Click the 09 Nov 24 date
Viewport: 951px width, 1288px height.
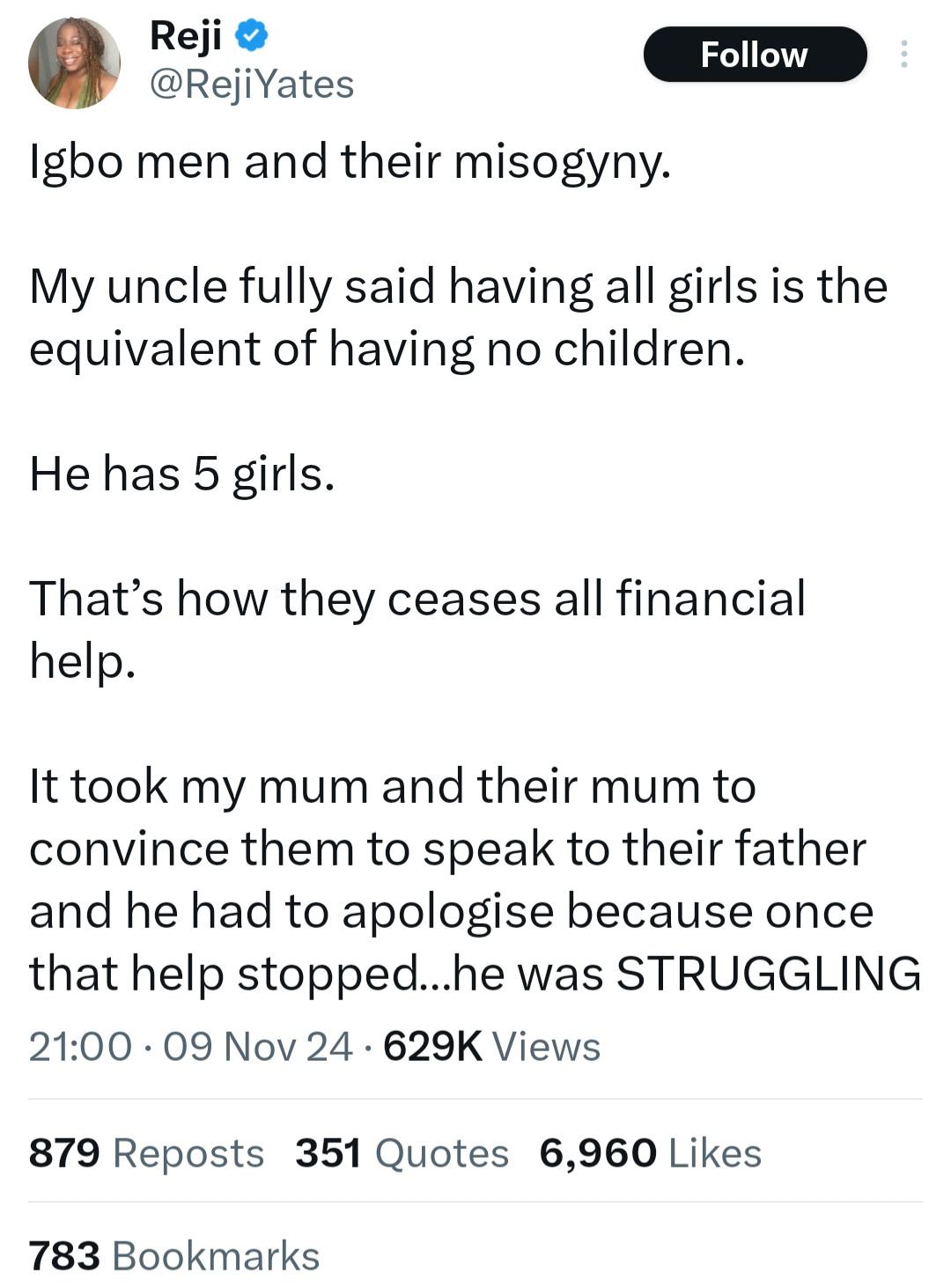pyautogui.click(x=257, y=1047)
